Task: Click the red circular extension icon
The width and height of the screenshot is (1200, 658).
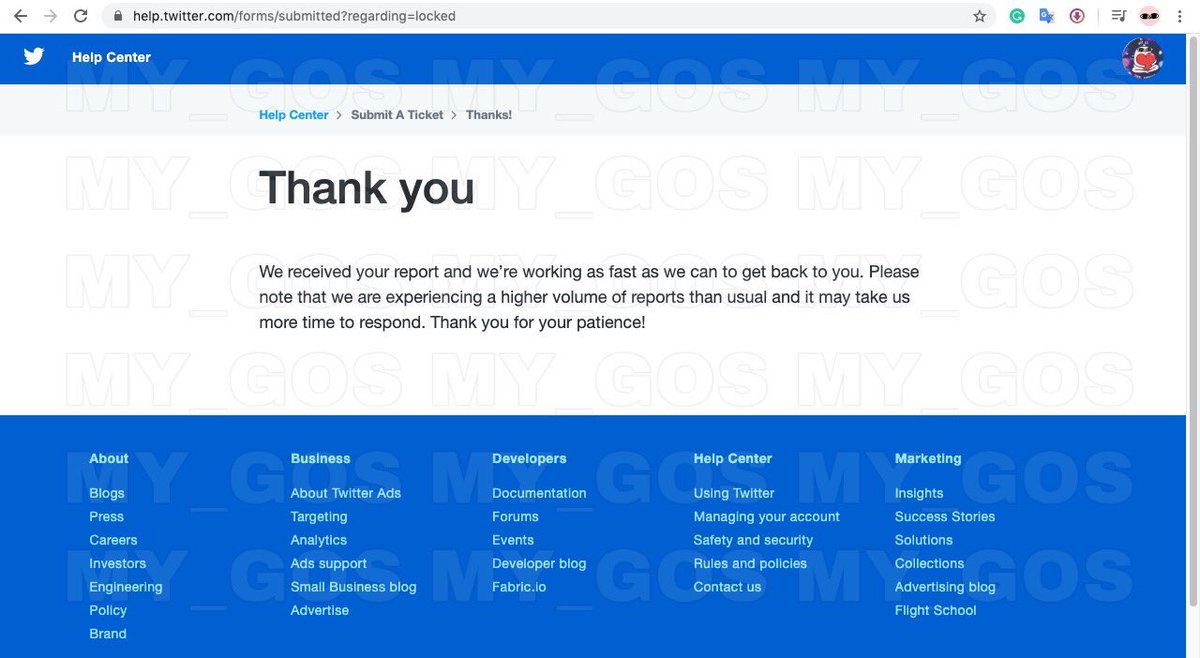Action: pyautogui.click(x=1077, y=16)
